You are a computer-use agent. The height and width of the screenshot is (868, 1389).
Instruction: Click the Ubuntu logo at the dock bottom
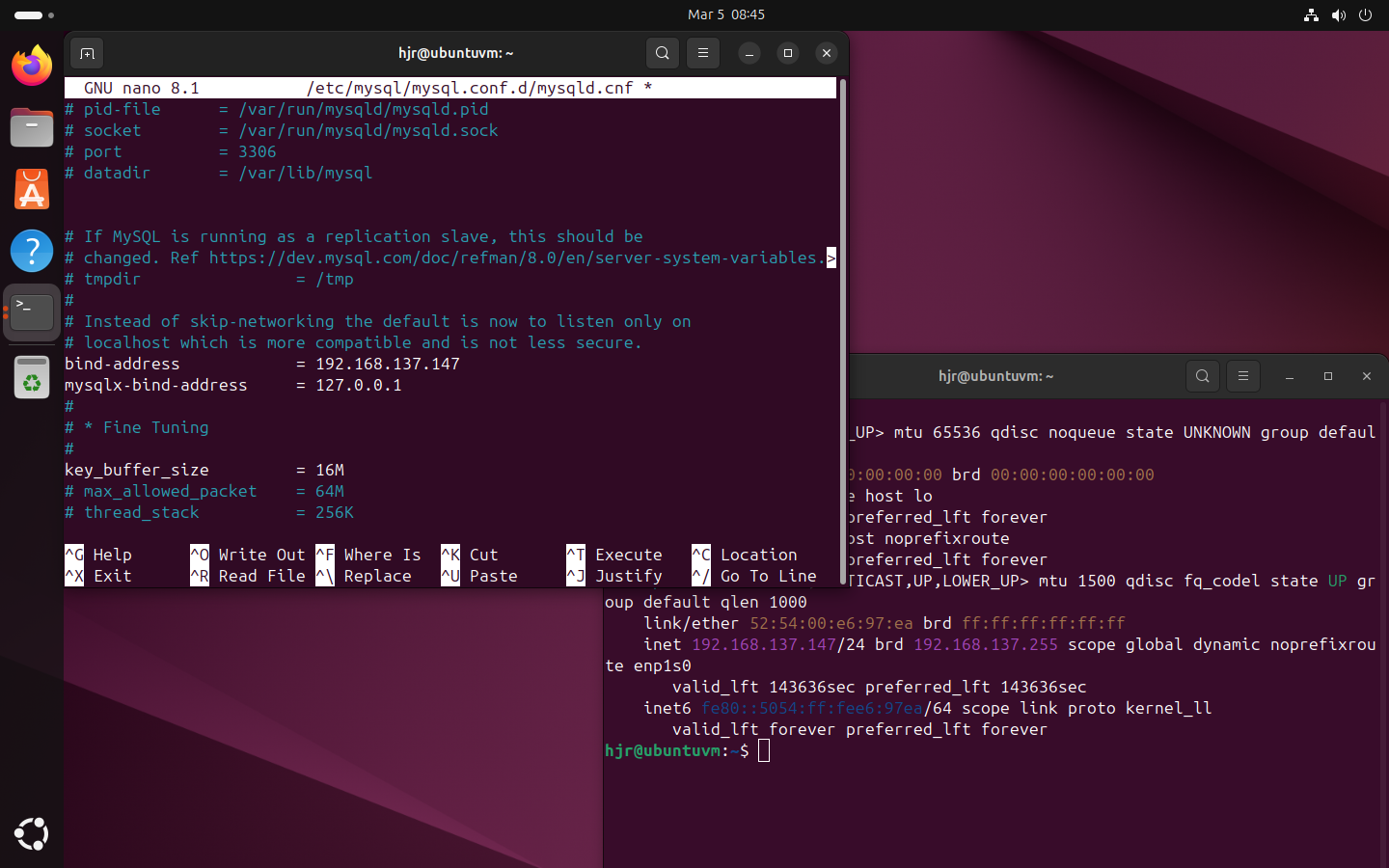tap(32, 834)
